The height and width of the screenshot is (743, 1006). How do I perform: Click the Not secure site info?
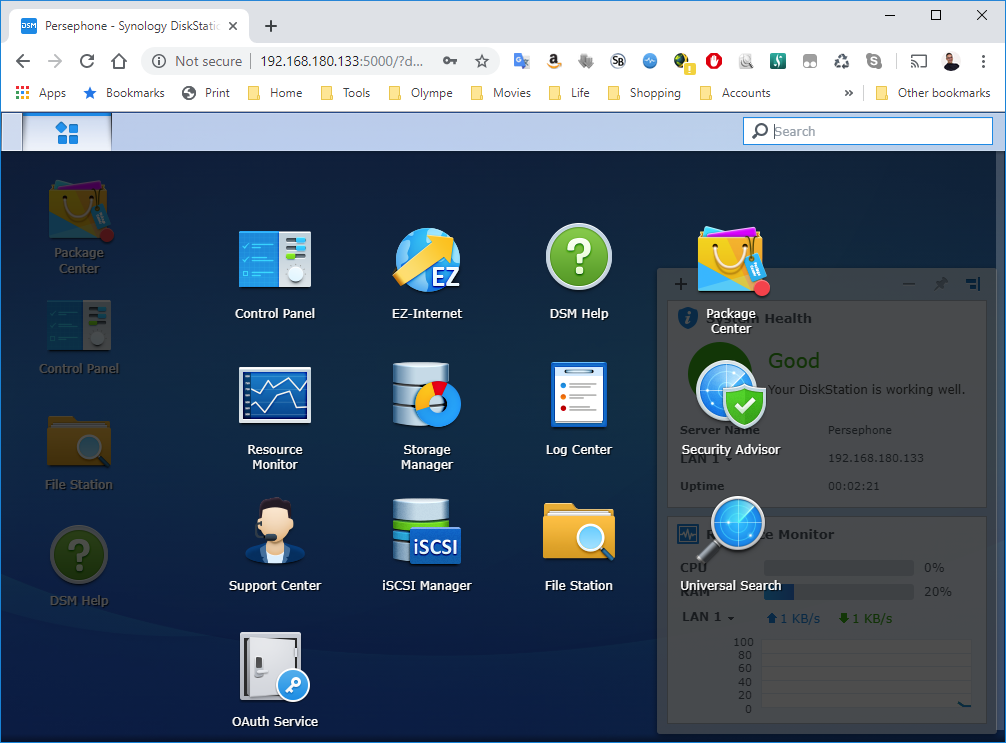coord(197,61)
